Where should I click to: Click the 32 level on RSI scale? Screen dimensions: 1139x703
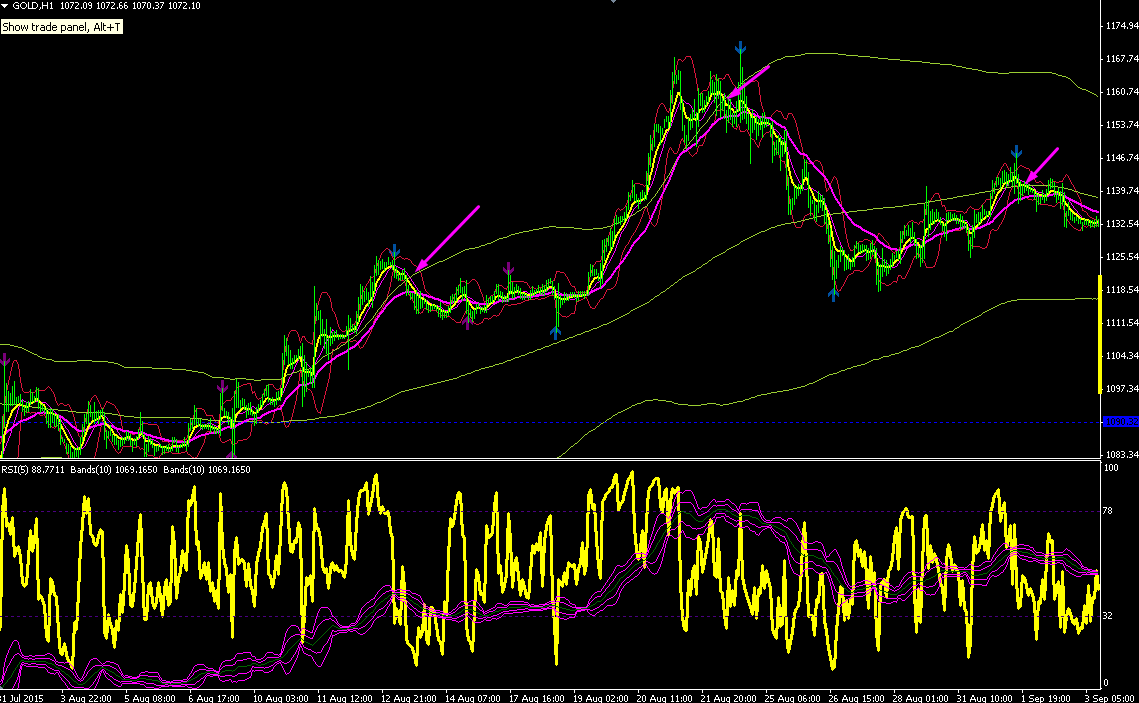pyautogui.click(x=1108, y=616)
